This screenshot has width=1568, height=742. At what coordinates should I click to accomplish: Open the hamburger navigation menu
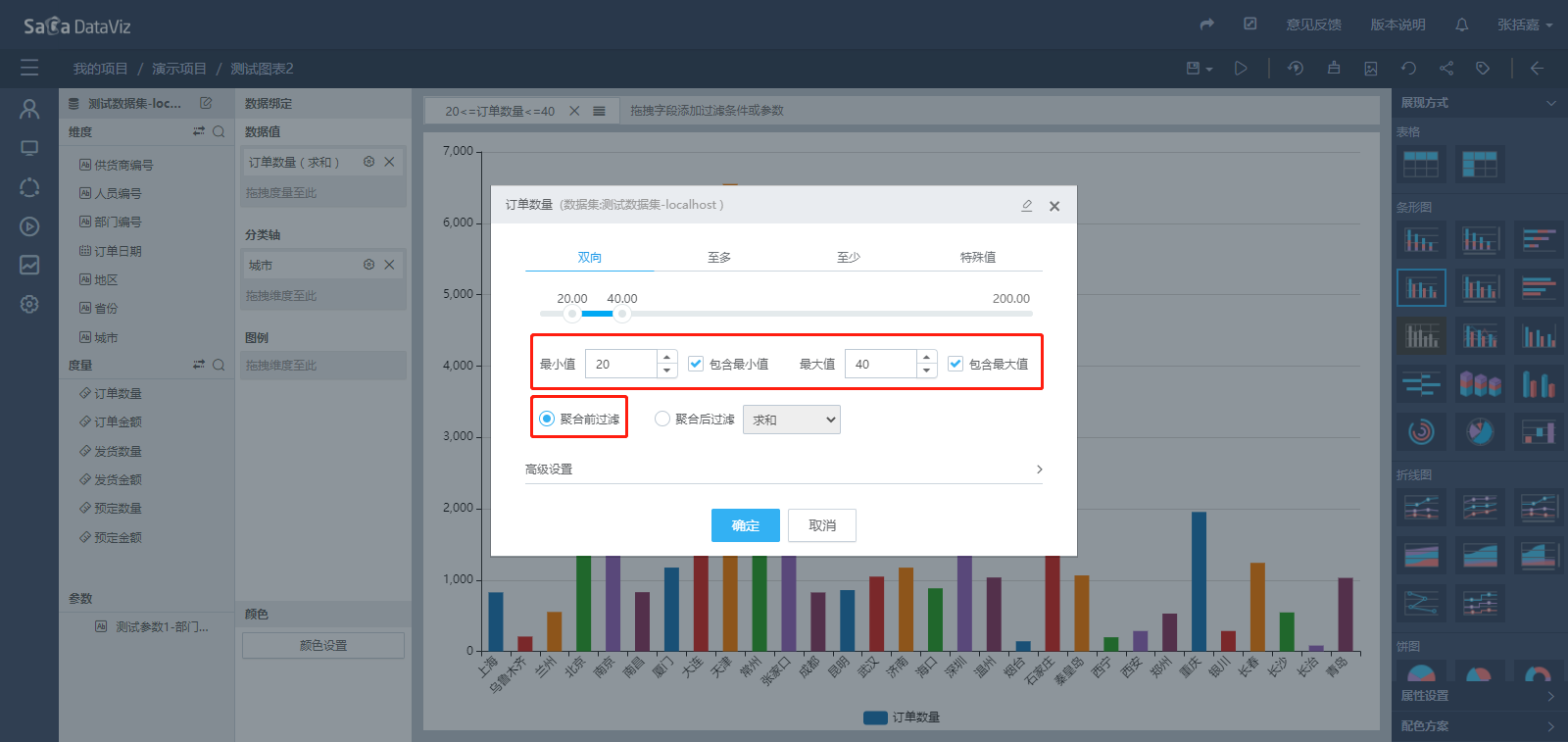click(x=29, y=68)
